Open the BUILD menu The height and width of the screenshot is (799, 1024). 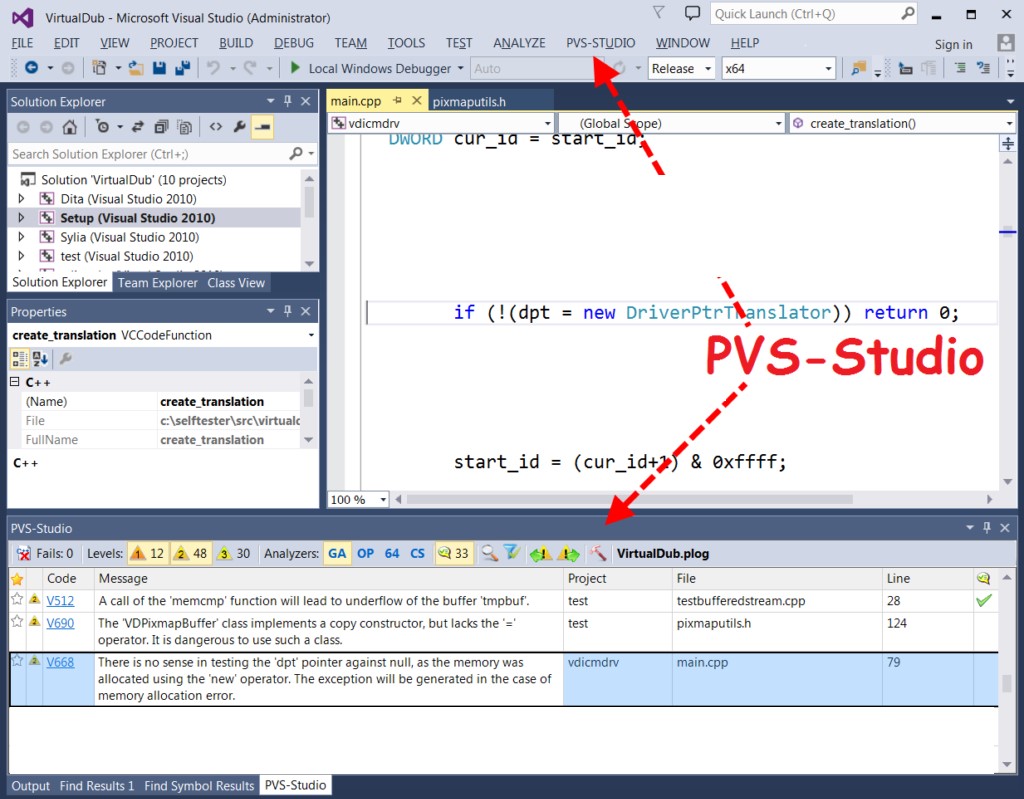tap(236, 42)
